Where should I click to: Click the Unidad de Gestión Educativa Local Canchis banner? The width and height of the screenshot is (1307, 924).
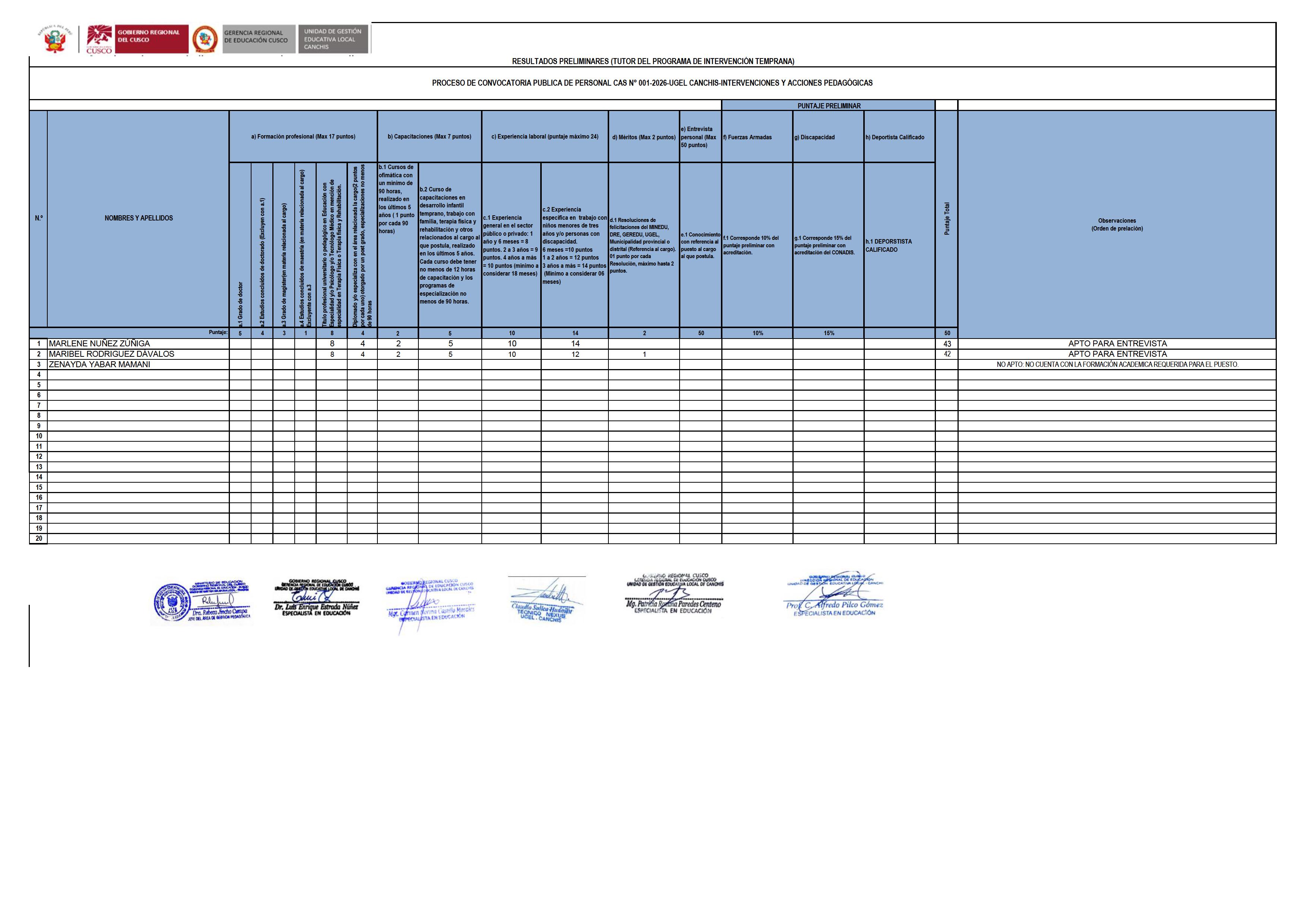(333, 39)
